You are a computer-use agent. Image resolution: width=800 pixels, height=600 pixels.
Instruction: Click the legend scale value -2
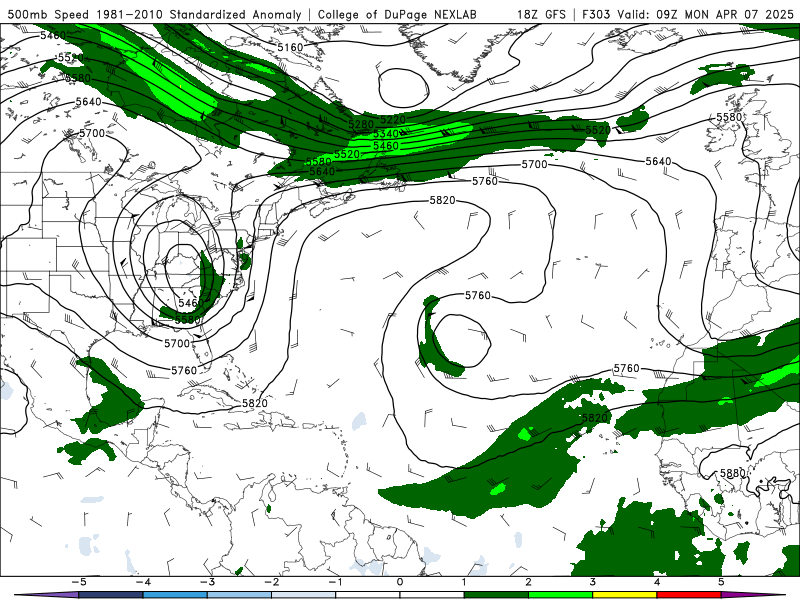click(271, 582)
